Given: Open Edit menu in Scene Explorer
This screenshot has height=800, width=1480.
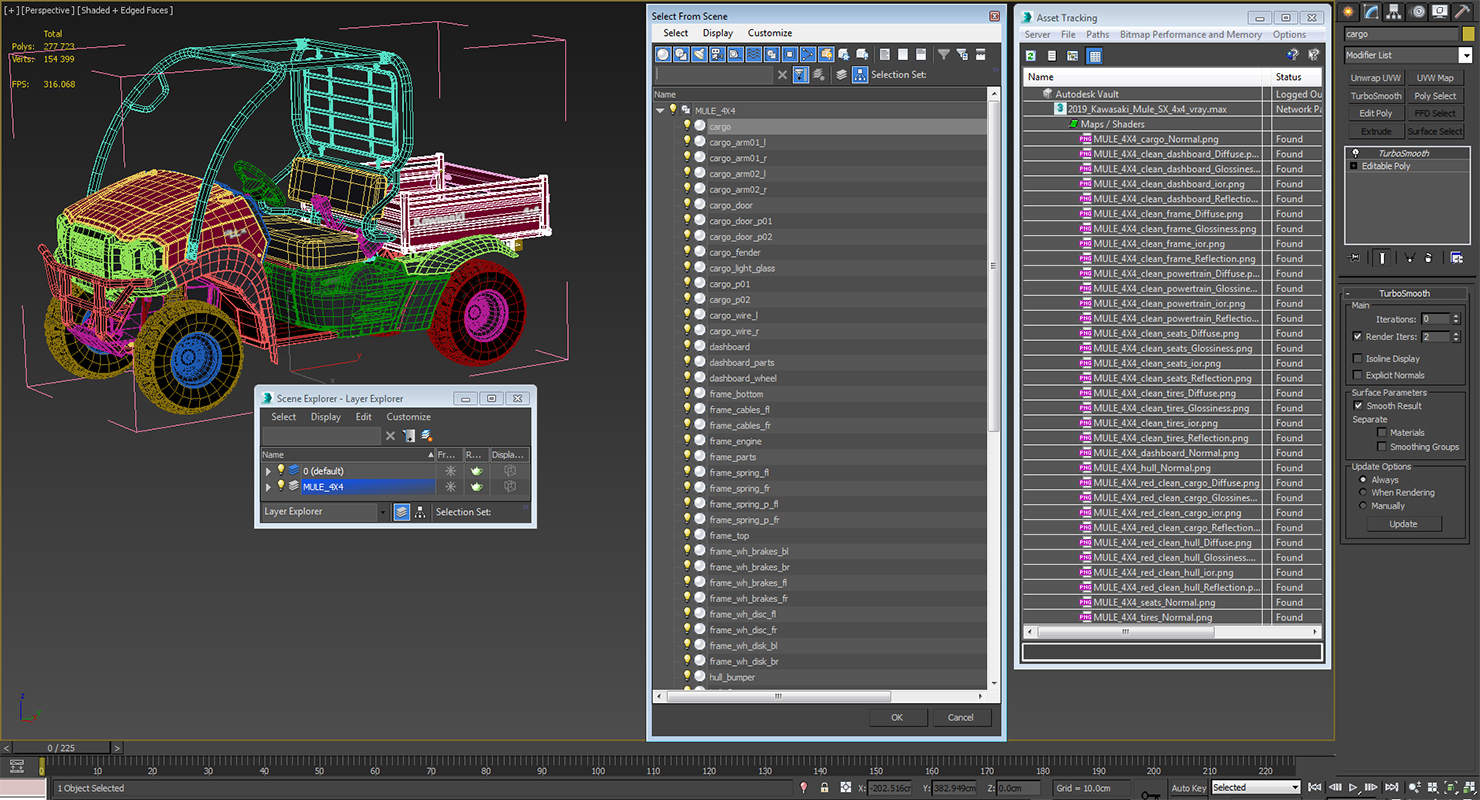Looking at the screenshot, I should coord(363,417).
